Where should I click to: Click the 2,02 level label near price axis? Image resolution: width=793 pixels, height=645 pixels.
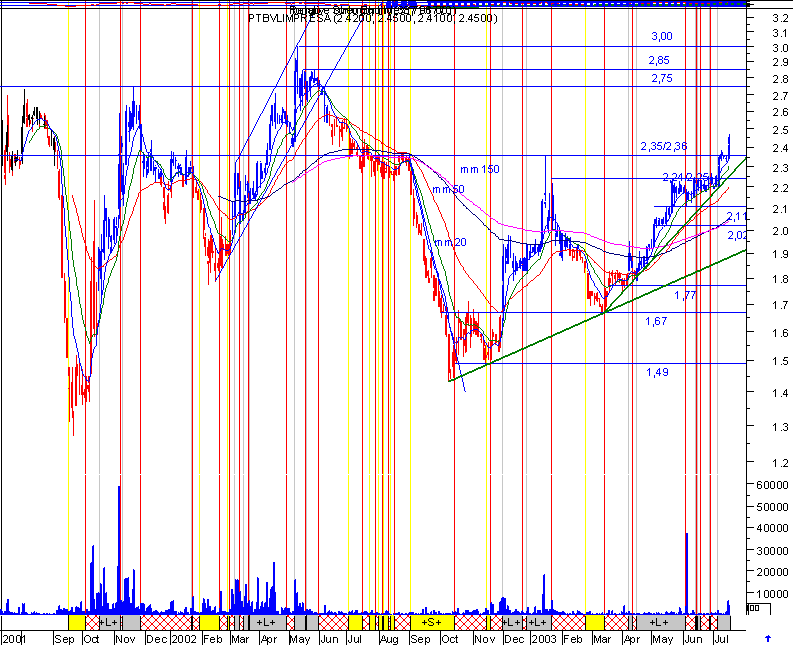click(737, 235)
